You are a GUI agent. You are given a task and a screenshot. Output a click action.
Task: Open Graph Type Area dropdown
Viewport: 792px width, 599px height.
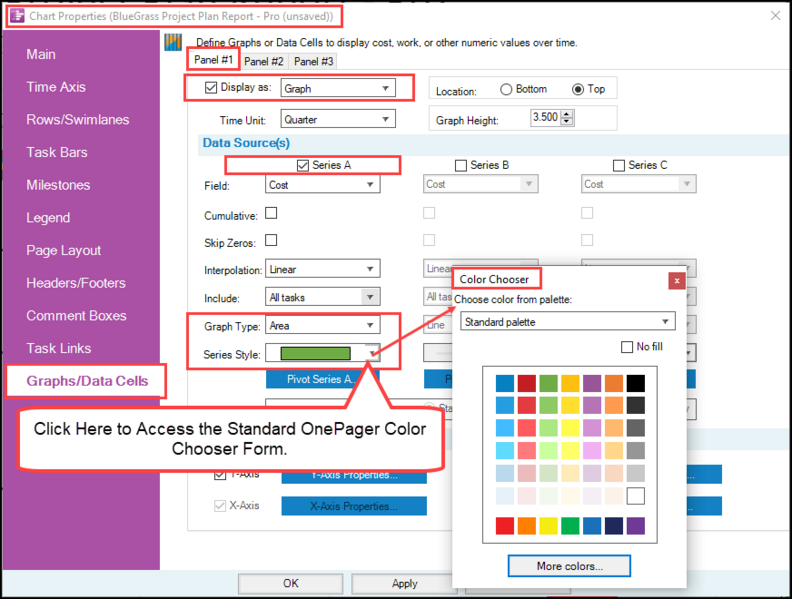323,326
